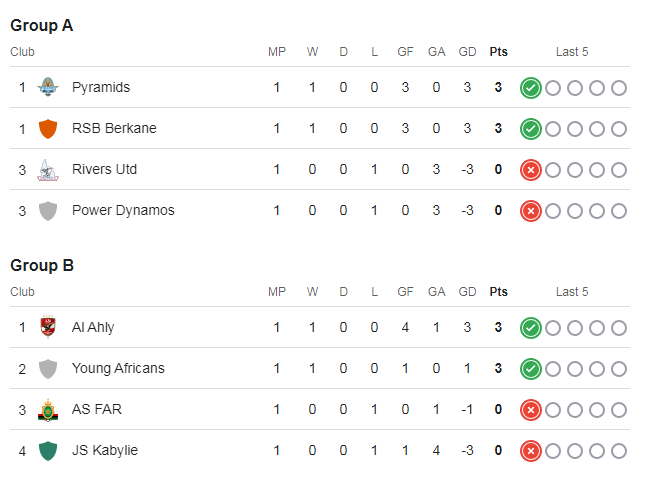Click Group A Pts column header
Viewport: 661px width, 494px height.
[498, 52]
